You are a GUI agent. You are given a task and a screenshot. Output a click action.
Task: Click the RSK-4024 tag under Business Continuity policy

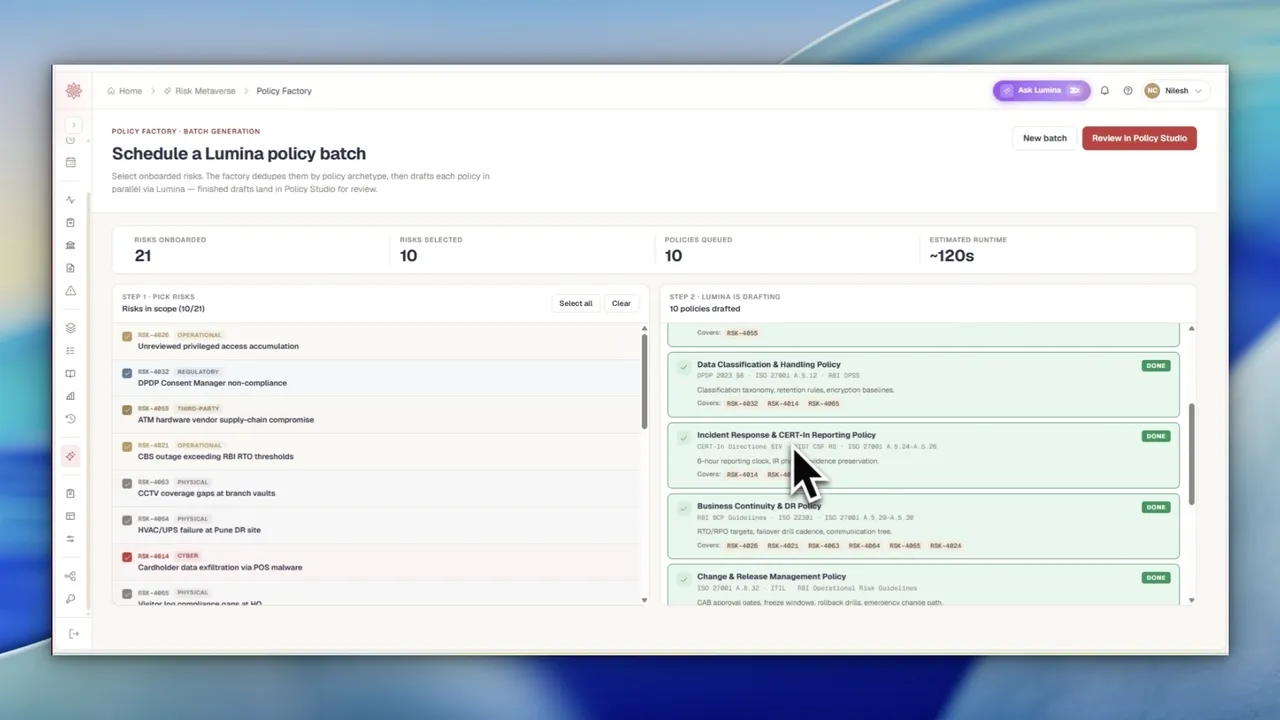[945, 546]
